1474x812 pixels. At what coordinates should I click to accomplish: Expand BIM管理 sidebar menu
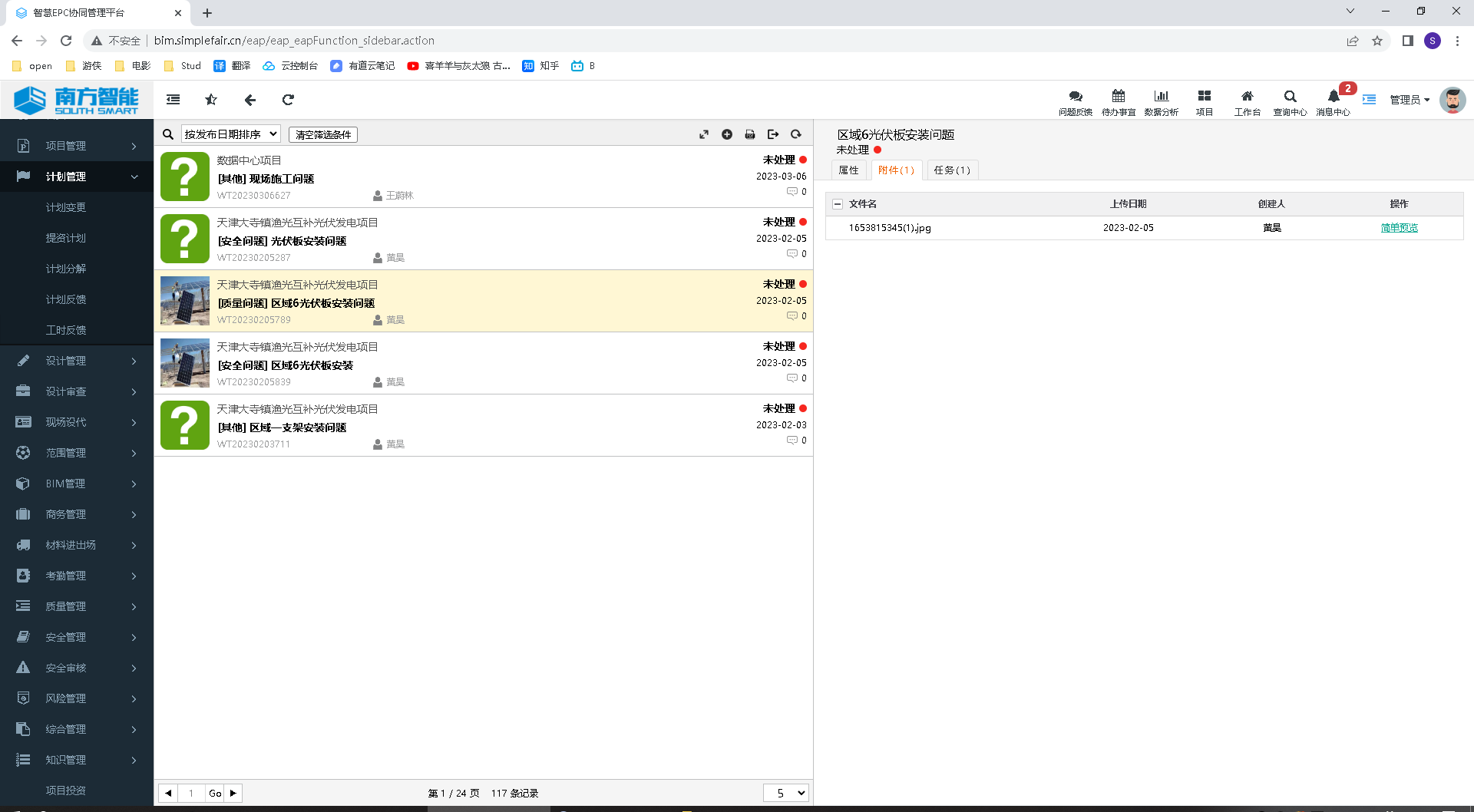pos(77,484)
